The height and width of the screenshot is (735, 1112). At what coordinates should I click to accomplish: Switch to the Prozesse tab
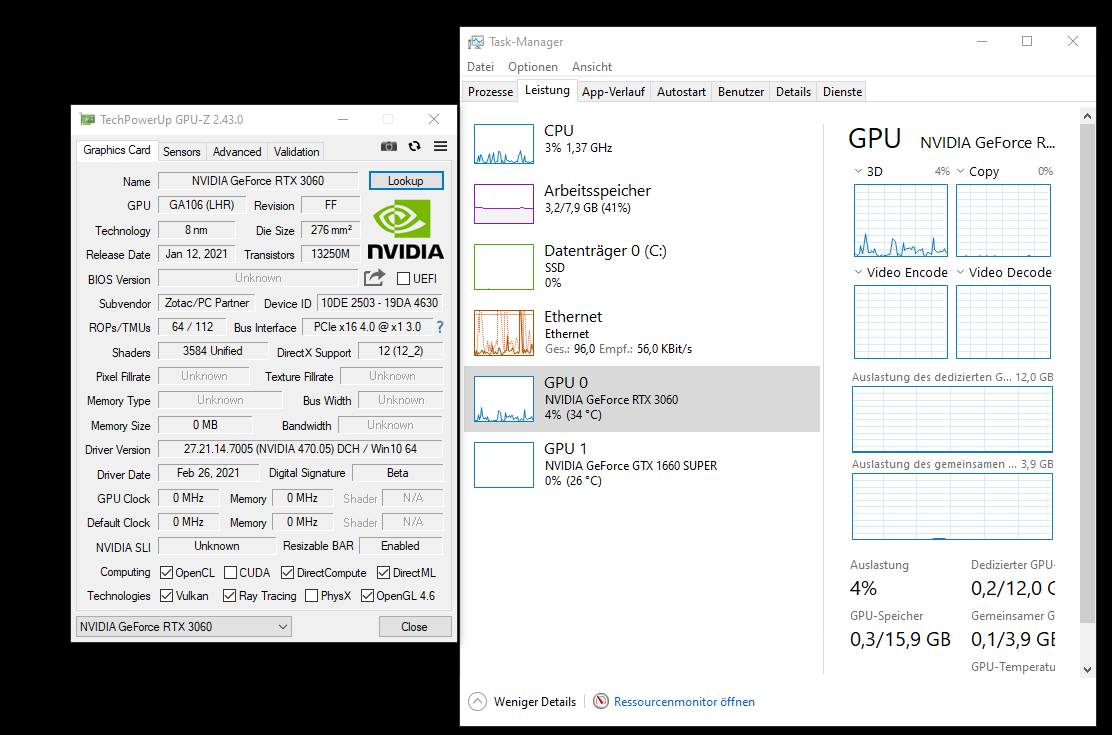(490, 92)
